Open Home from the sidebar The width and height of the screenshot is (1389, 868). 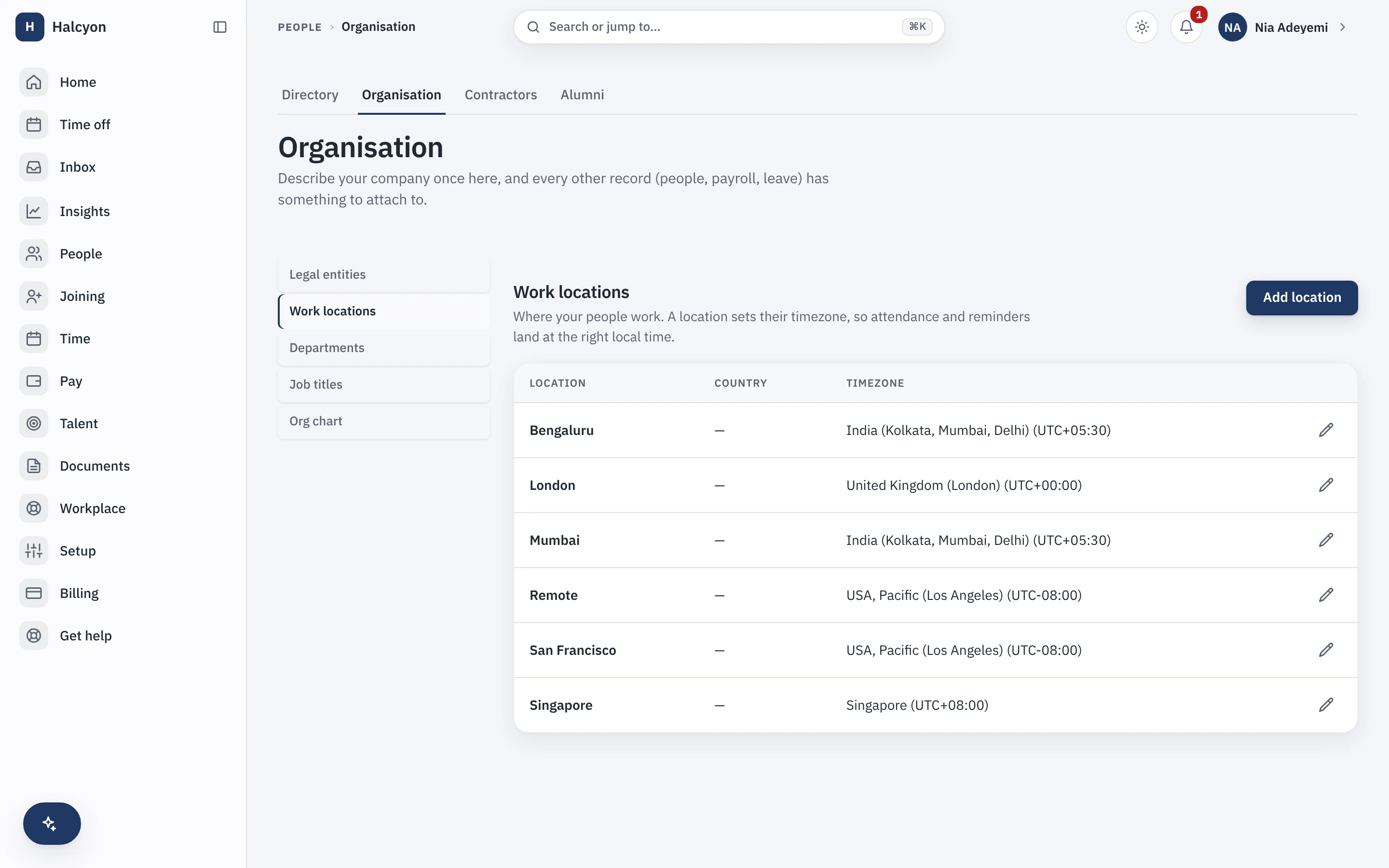click(123, 82)
